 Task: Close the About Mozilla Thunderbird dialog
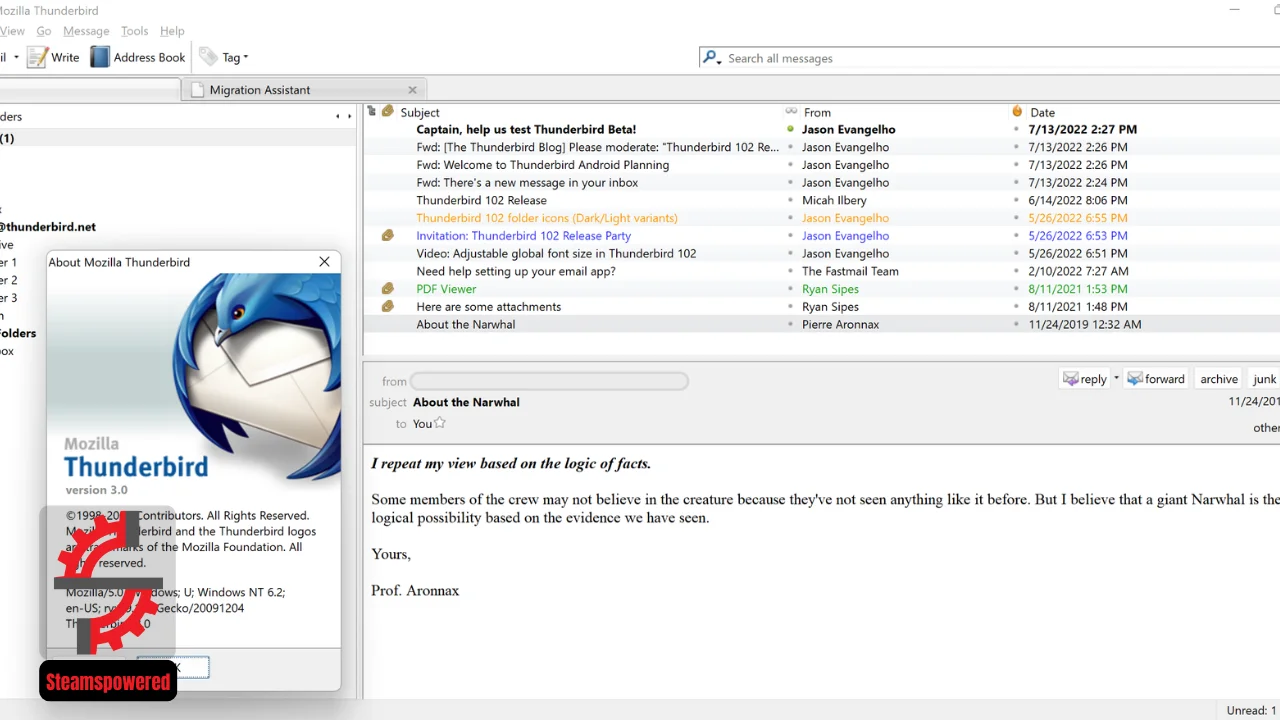pos(324,262)
